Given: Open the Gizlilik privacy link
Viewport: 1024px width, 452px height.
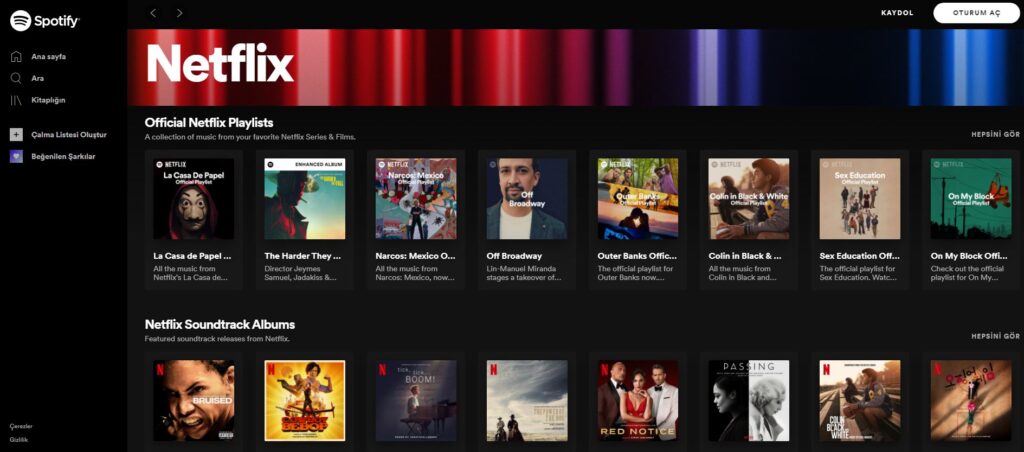Looking at the screenshot, I should click(18, 440).
